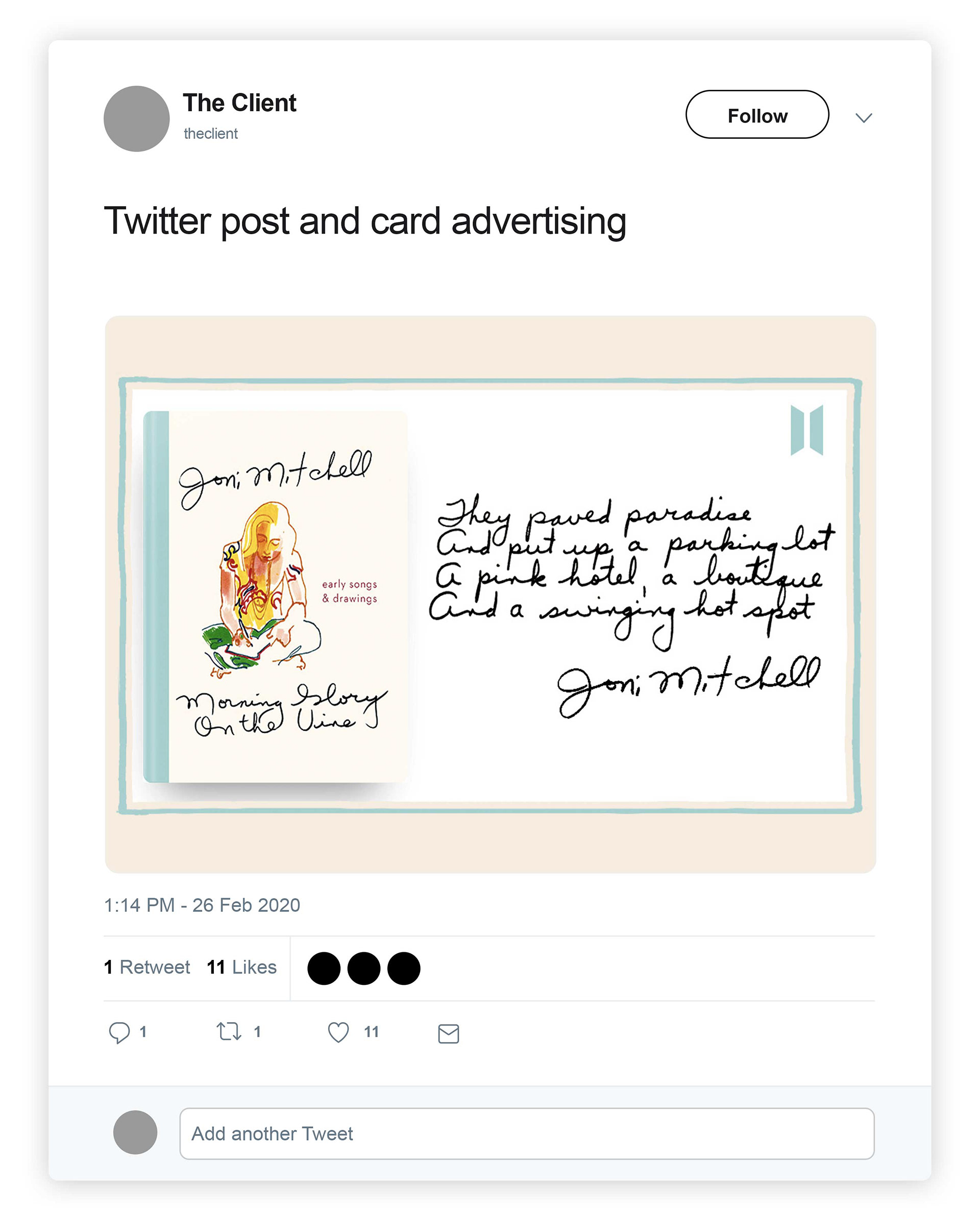Like the tweet with heart icon
The width and height of the screenshot is (980, 1214).
[338, 1032]
